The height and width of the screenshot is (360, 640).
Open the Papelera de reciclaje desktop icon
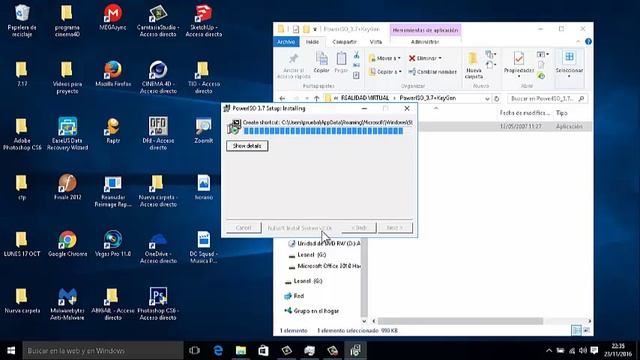coord(22,20)
